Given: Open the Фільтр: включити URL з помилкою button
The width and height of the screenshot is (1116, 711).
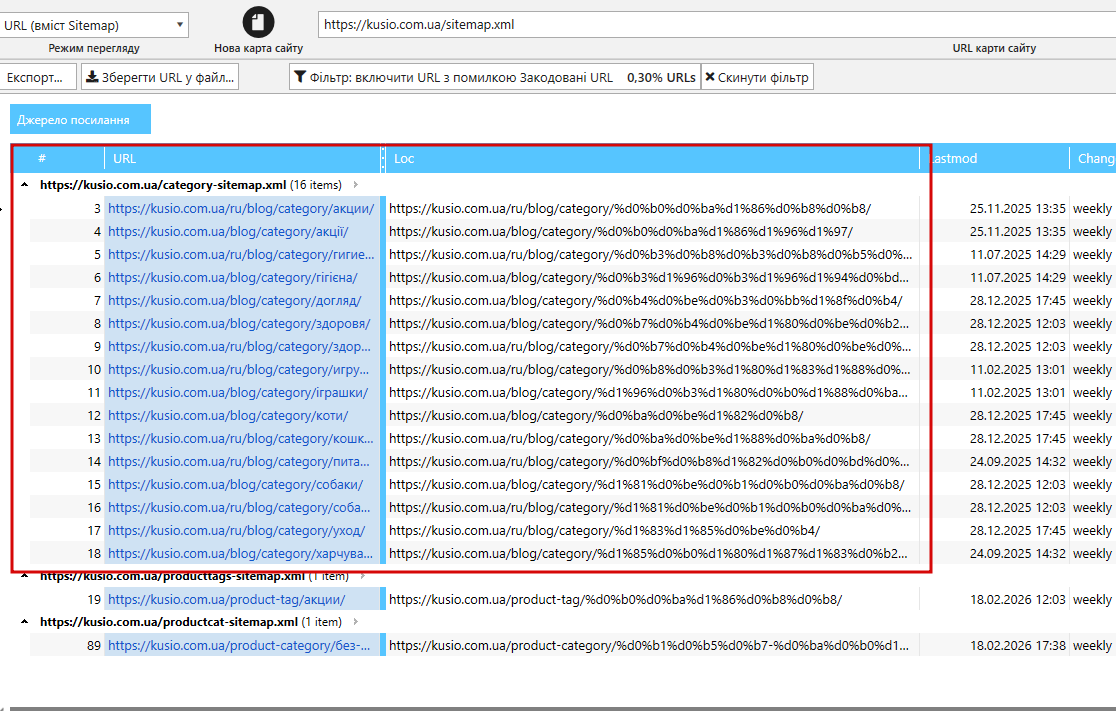Looking at the screenshot, I should 495,78.
